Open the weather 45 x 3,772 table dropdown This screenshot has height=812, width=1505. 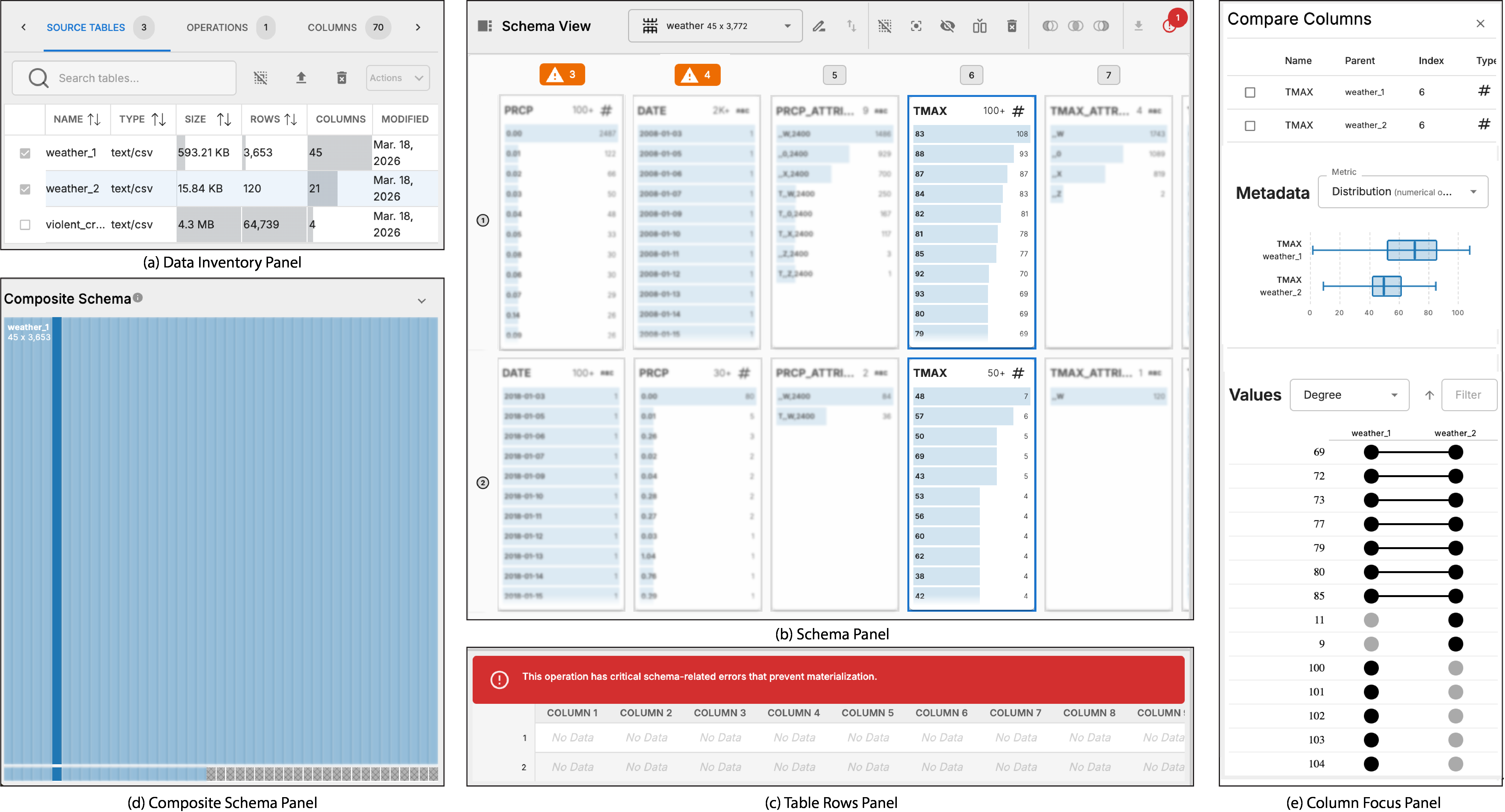click(x=715, y=26)
